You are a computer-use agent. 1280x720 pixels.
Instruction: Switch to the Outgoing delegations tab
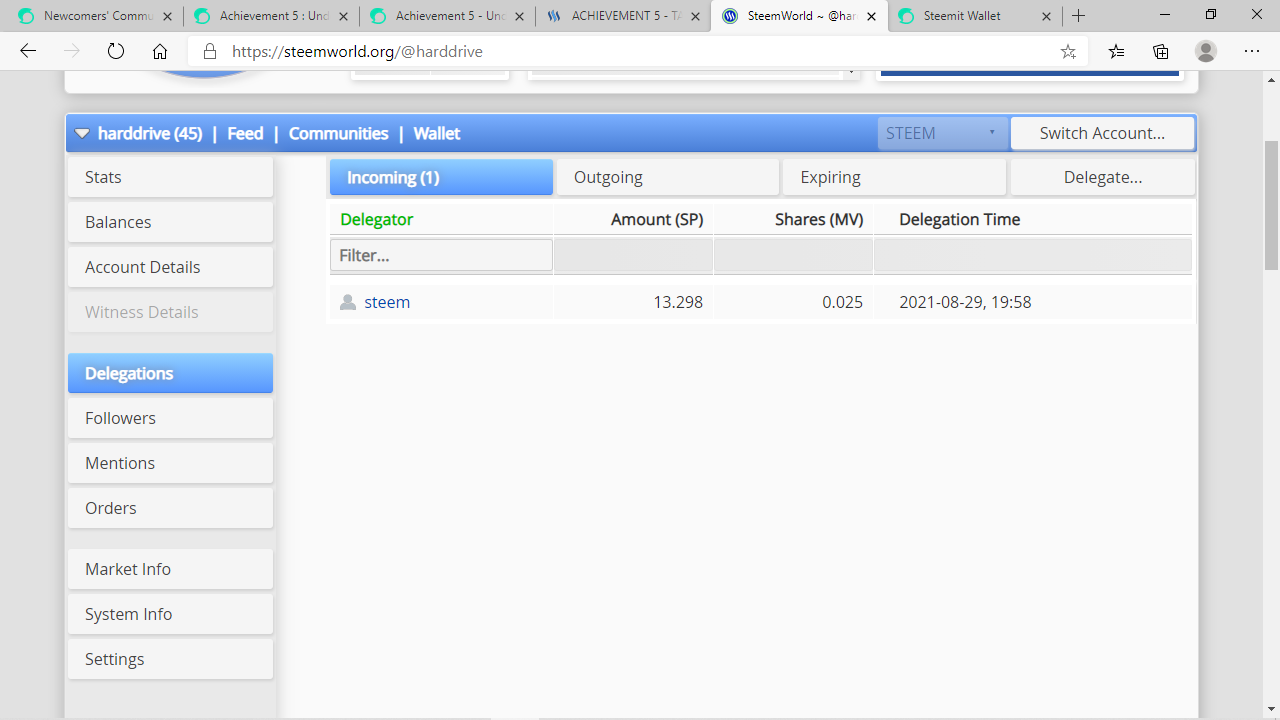(666, 177)
